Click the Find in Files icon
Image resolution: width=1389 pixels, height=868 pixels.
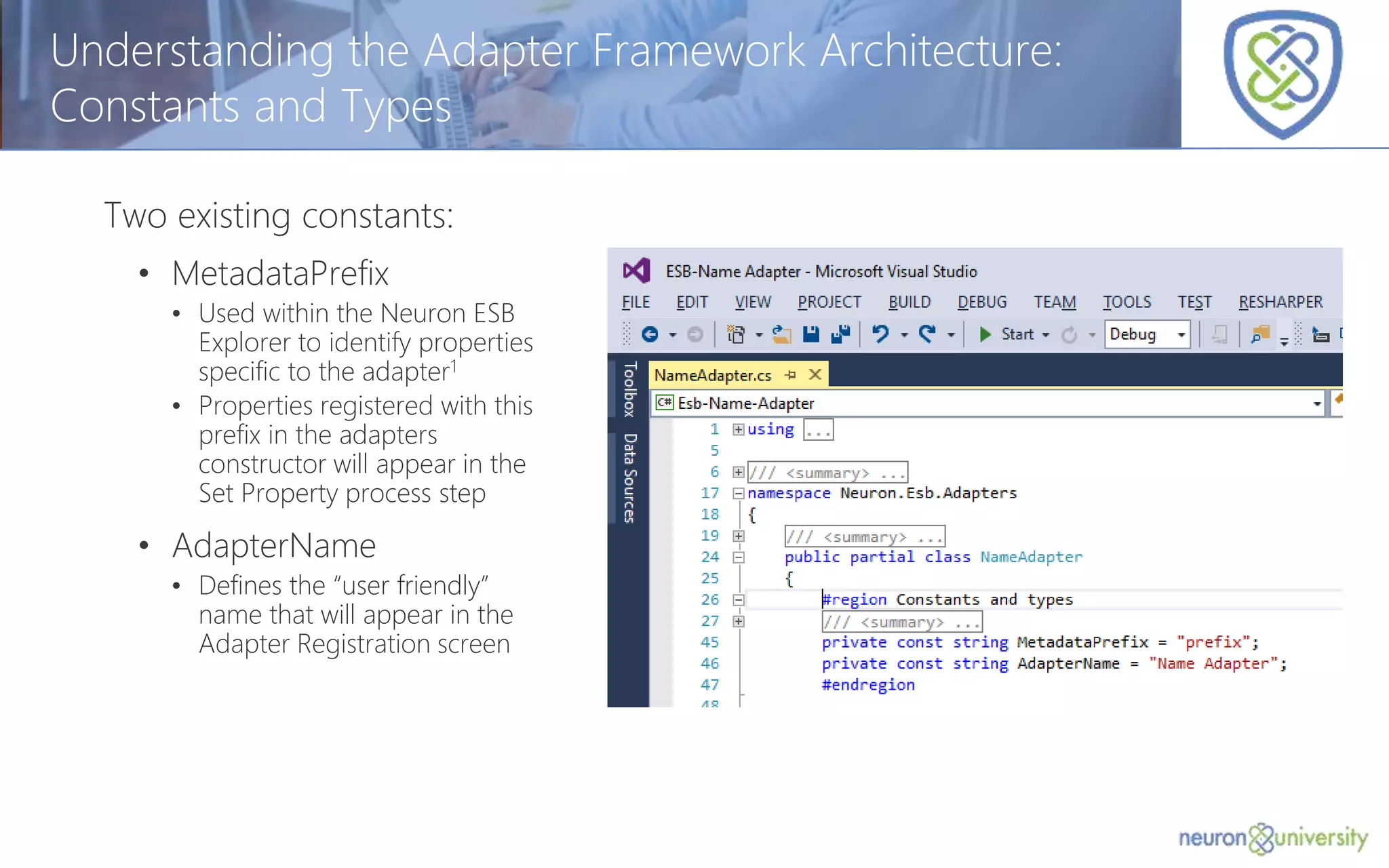coord(1259,334)
